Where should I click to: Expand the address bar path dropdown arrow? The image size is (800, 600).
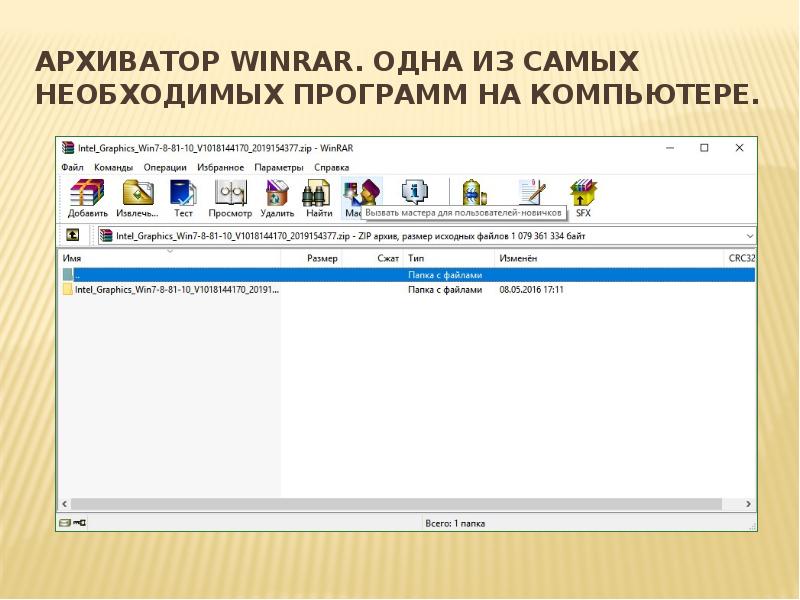[x=749, y=236]
